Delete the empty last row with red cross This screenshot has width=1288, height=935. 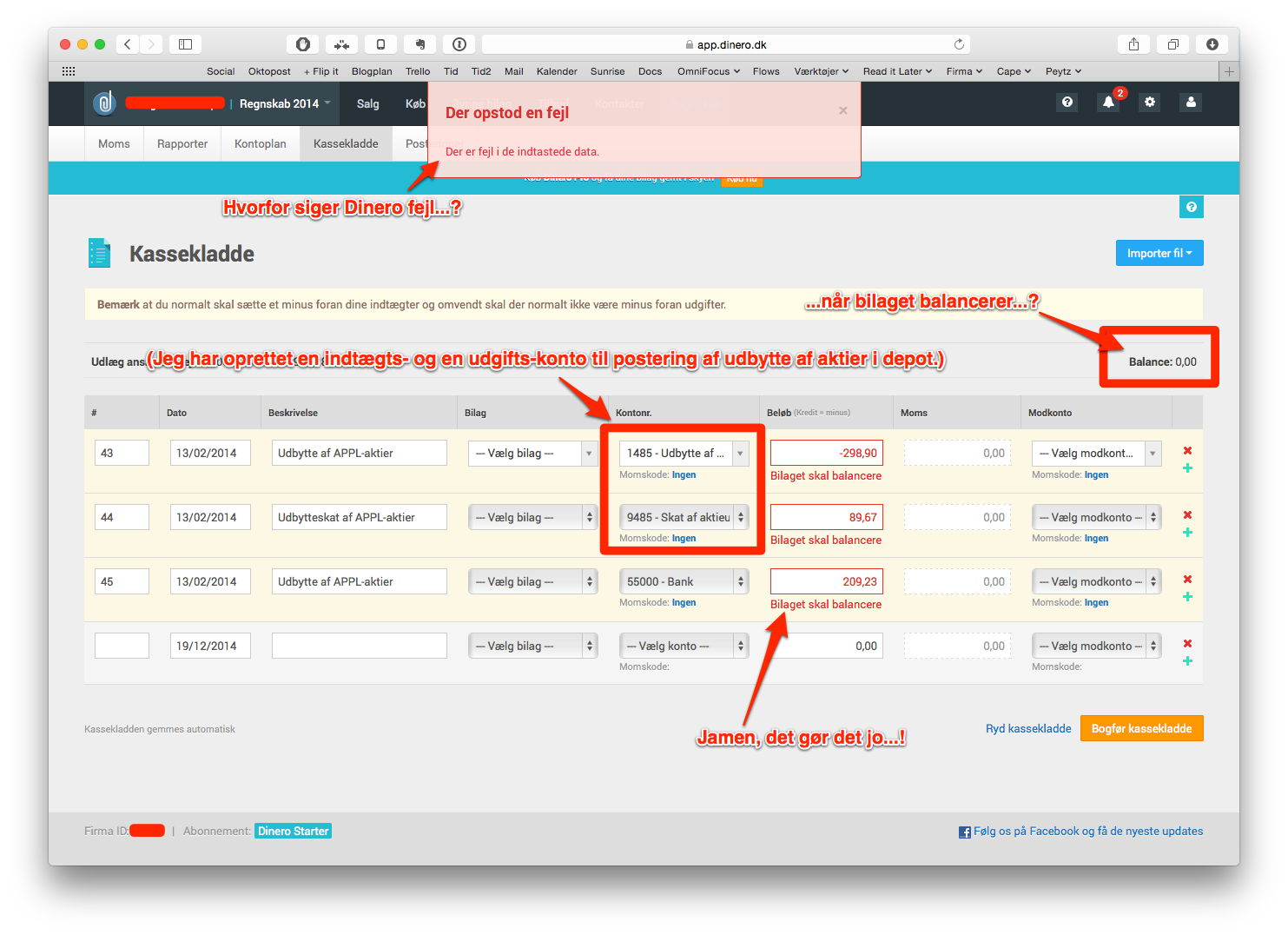click(1187, 643)
